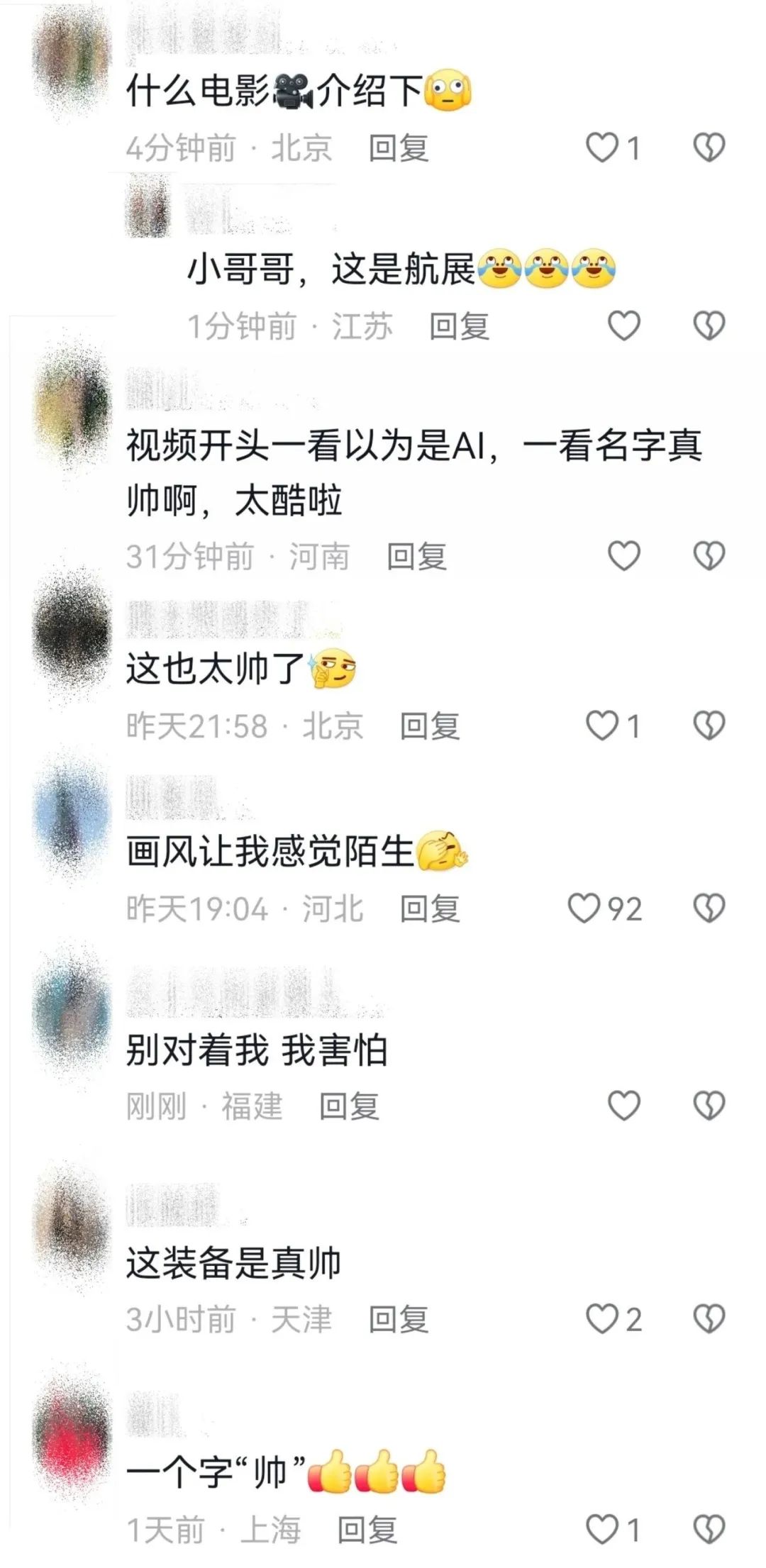Like the Henan comment about AI

tap(624, 556)
